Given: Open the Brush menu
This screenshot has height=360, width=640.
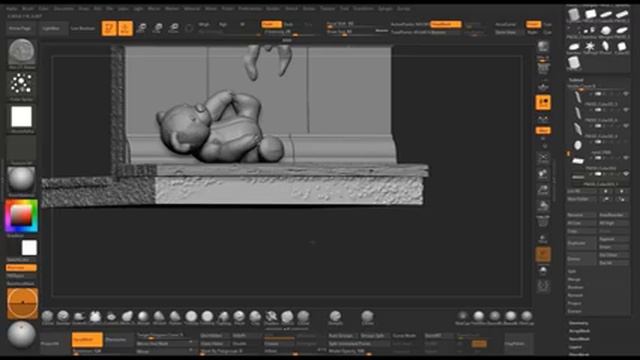Looking at the screenshot, I should (x=28, y=9).
